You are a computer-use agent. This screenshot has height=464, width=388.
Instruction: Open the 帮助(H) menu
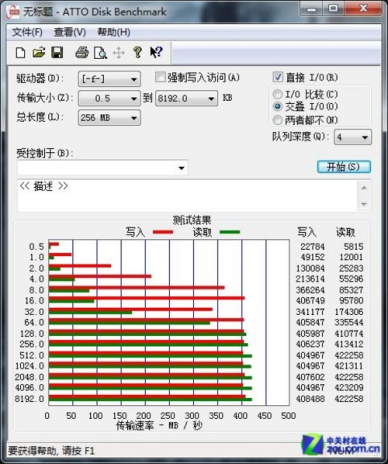pyautogui.click(x=114, y=32)
